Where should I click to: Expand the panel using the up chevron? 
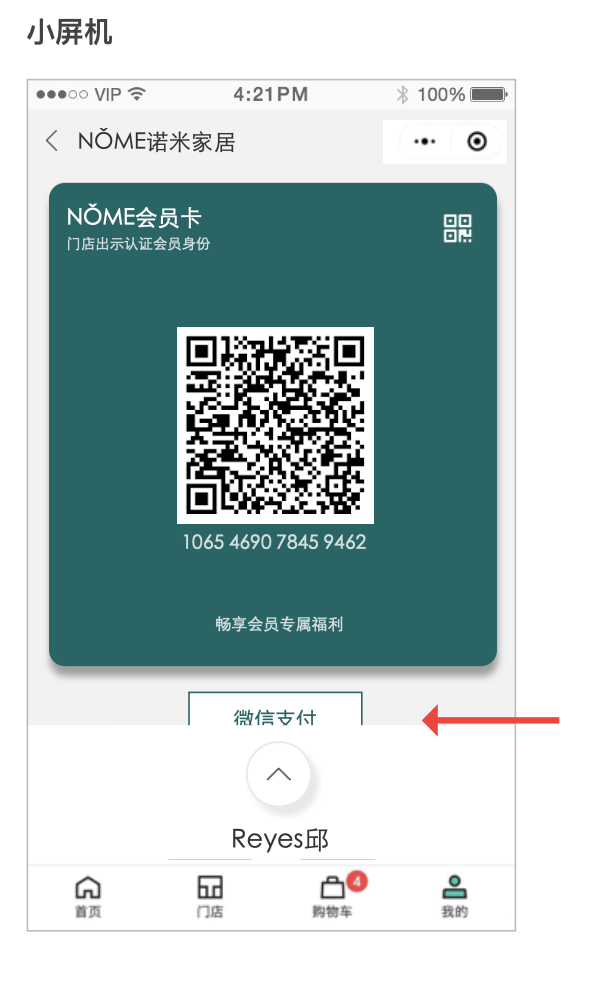(x=279, y=774)
